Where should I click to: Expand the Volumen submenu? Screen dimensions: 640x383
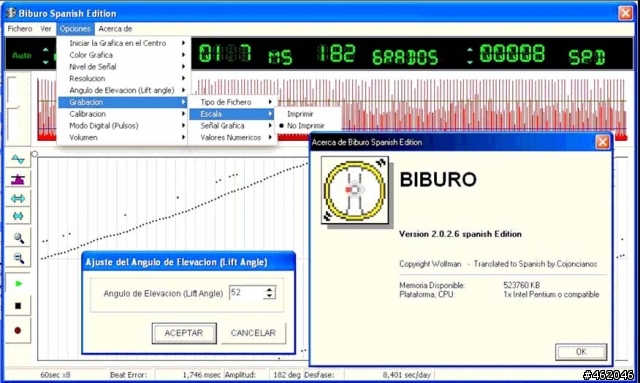122,138
